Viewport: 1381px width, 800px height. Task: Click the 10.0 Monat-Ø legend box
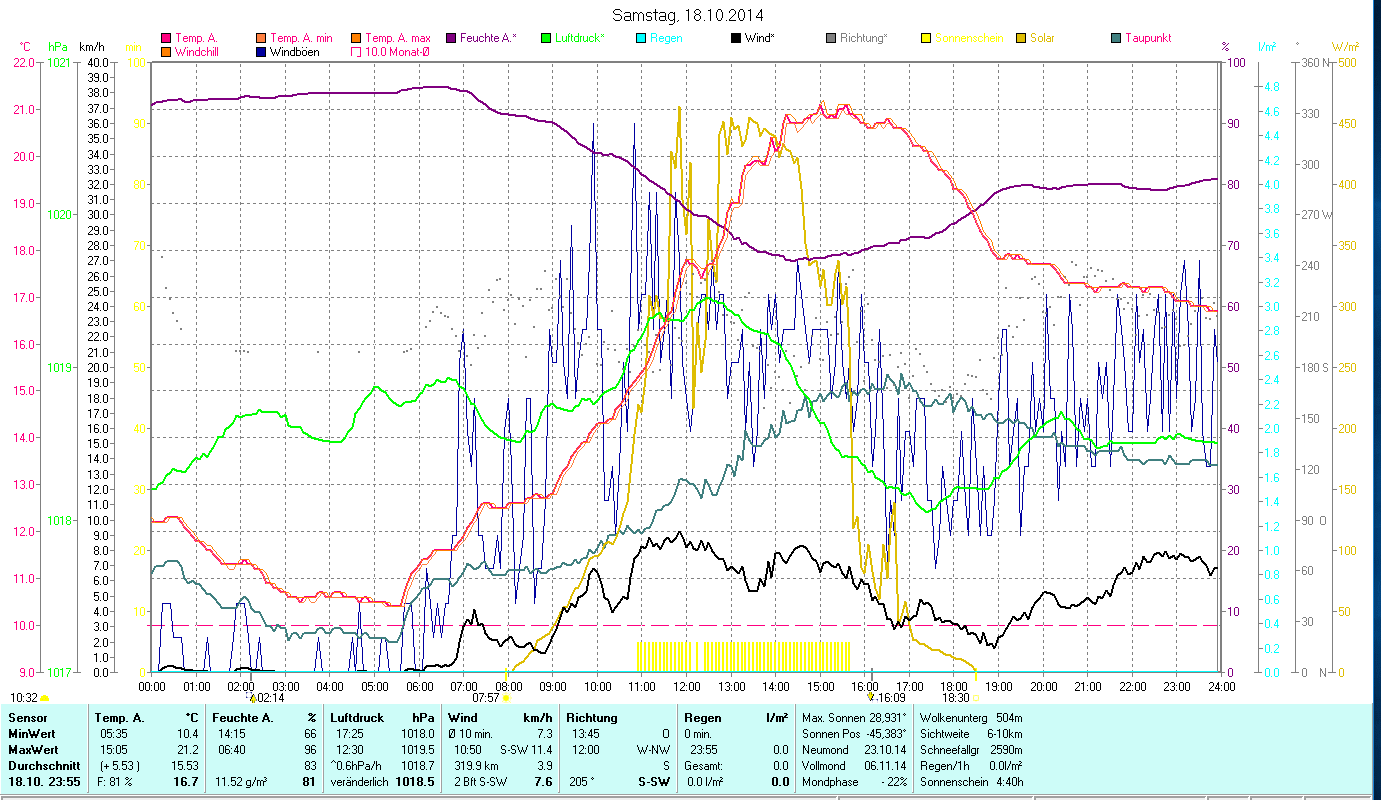click(x=355, y=51)
